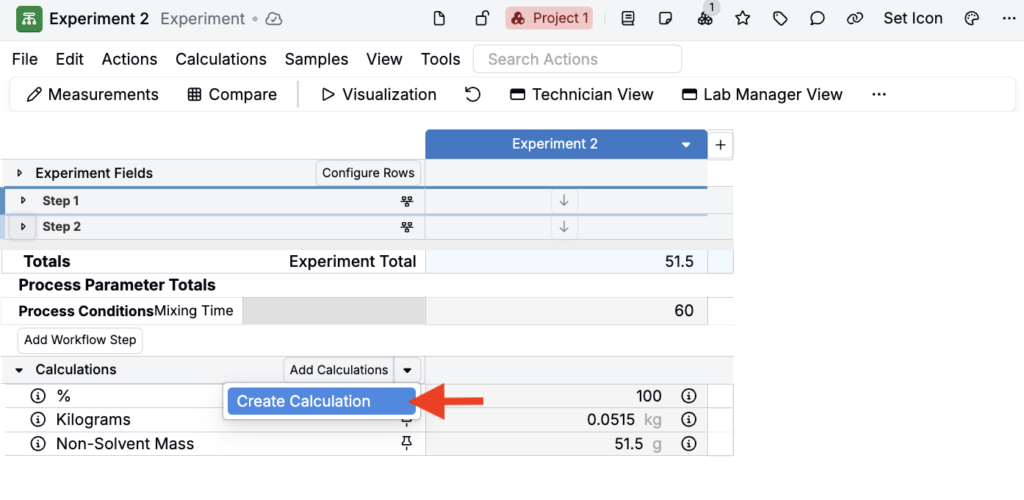
Task: Open the Actions menu
Action: [x=129, y=59]
